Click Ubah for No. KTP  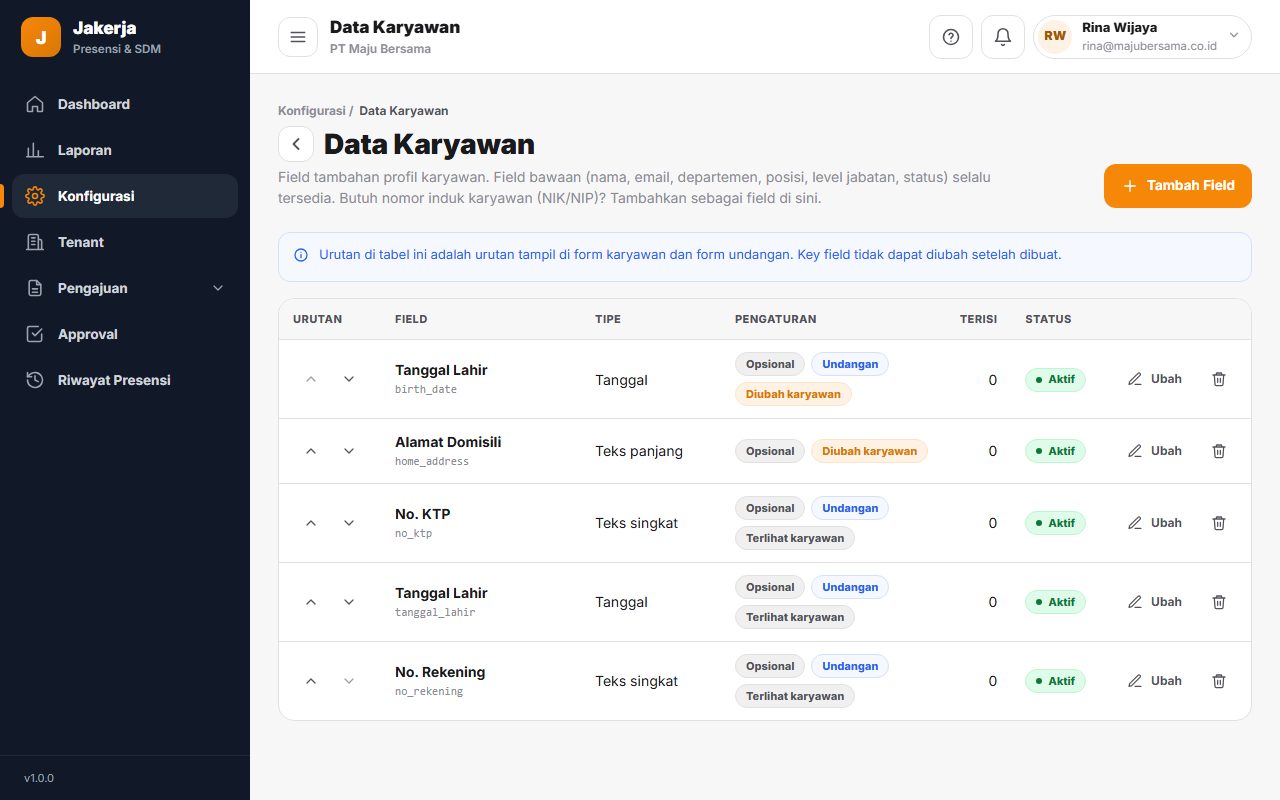point(1155,523)
